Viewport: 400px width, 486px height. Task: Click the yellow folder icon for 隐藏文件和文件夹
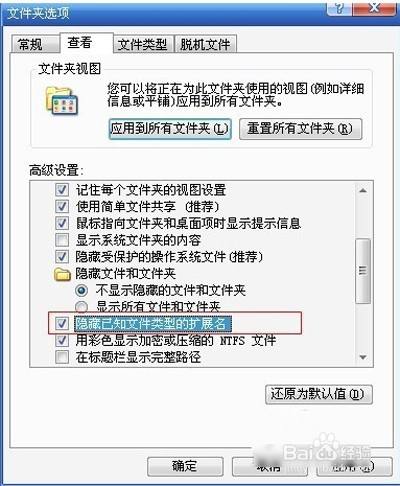click(x=62, y=274)
